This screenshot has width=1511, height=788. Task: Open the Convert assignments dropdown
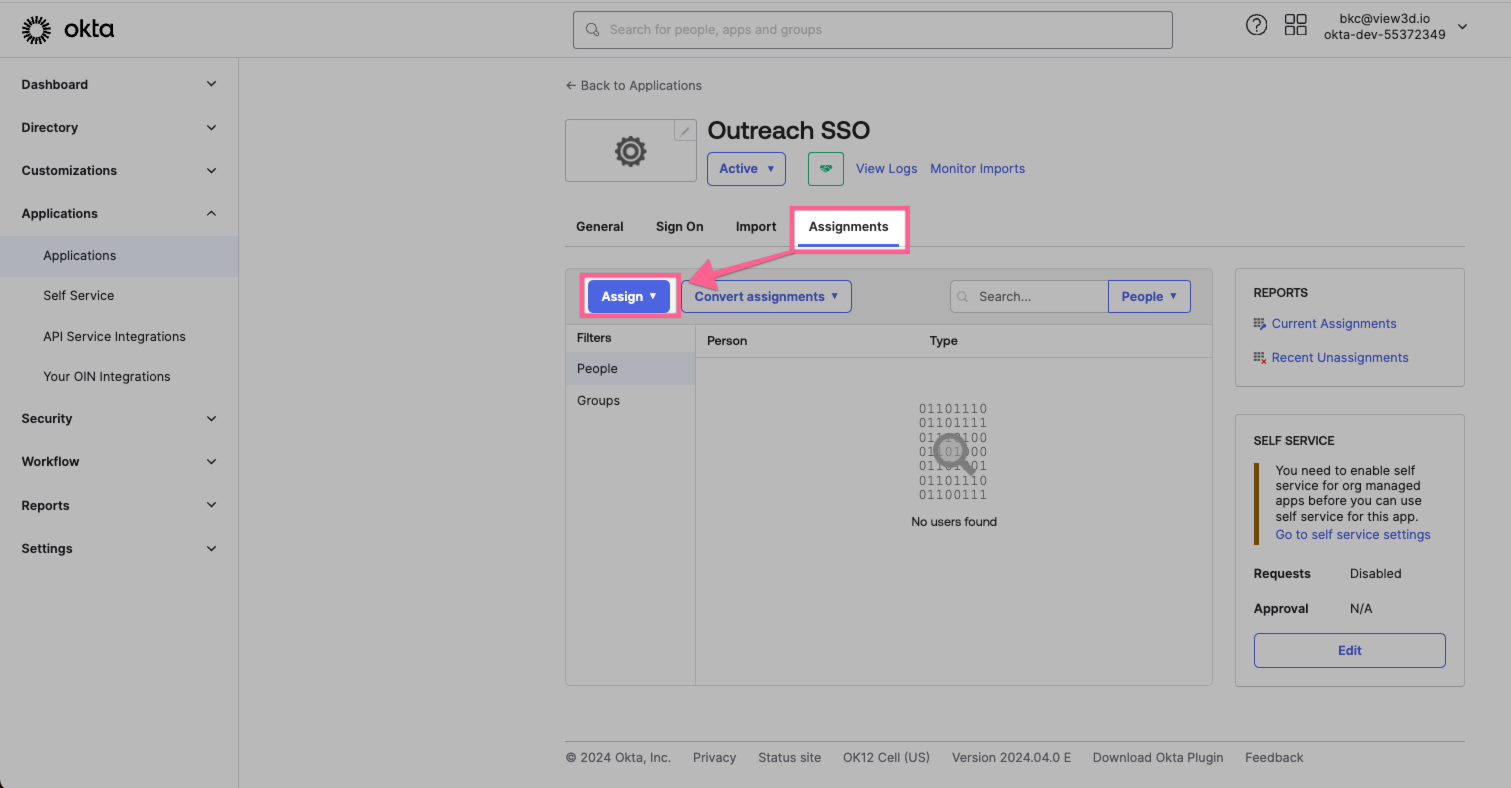(766, 297)
